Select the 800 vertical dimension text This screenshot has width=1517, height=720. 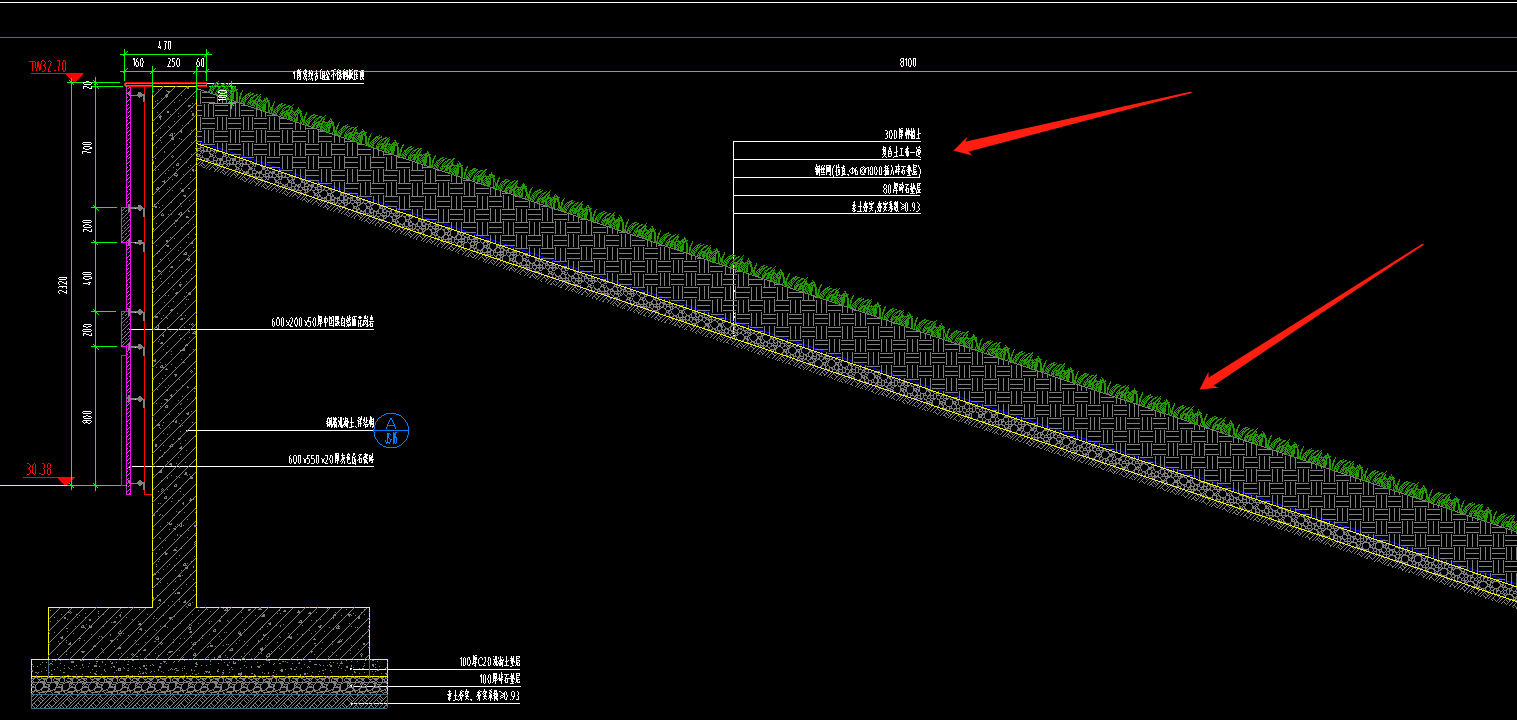point(88,417)
